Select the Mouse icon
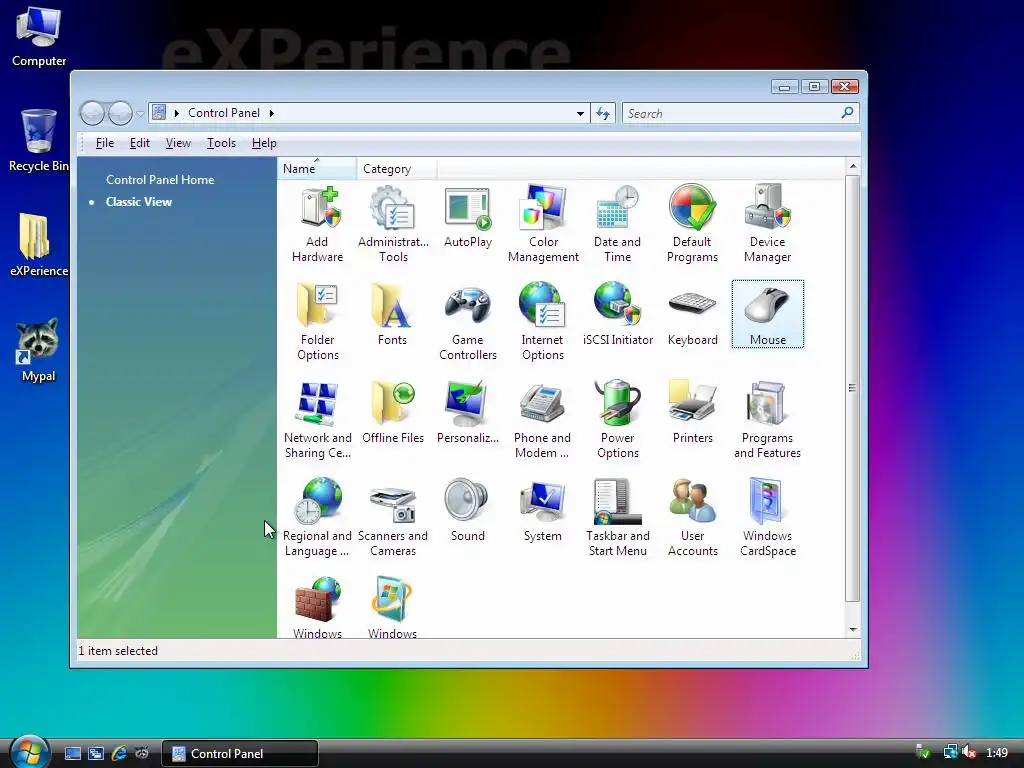Viewport: 1024px width, 768px height. tap(767, 314)
